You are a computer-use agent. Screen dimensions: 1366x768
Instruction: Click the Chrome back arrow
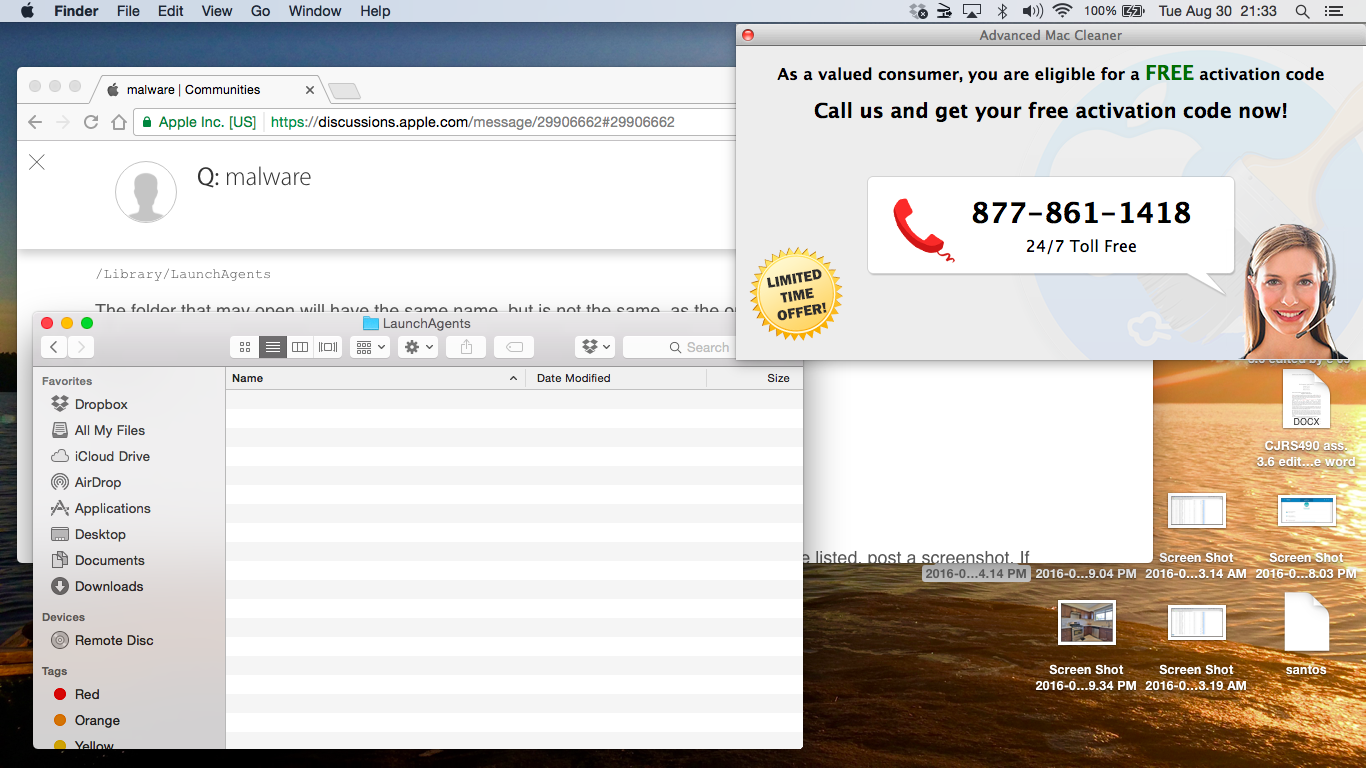point(35,122)
